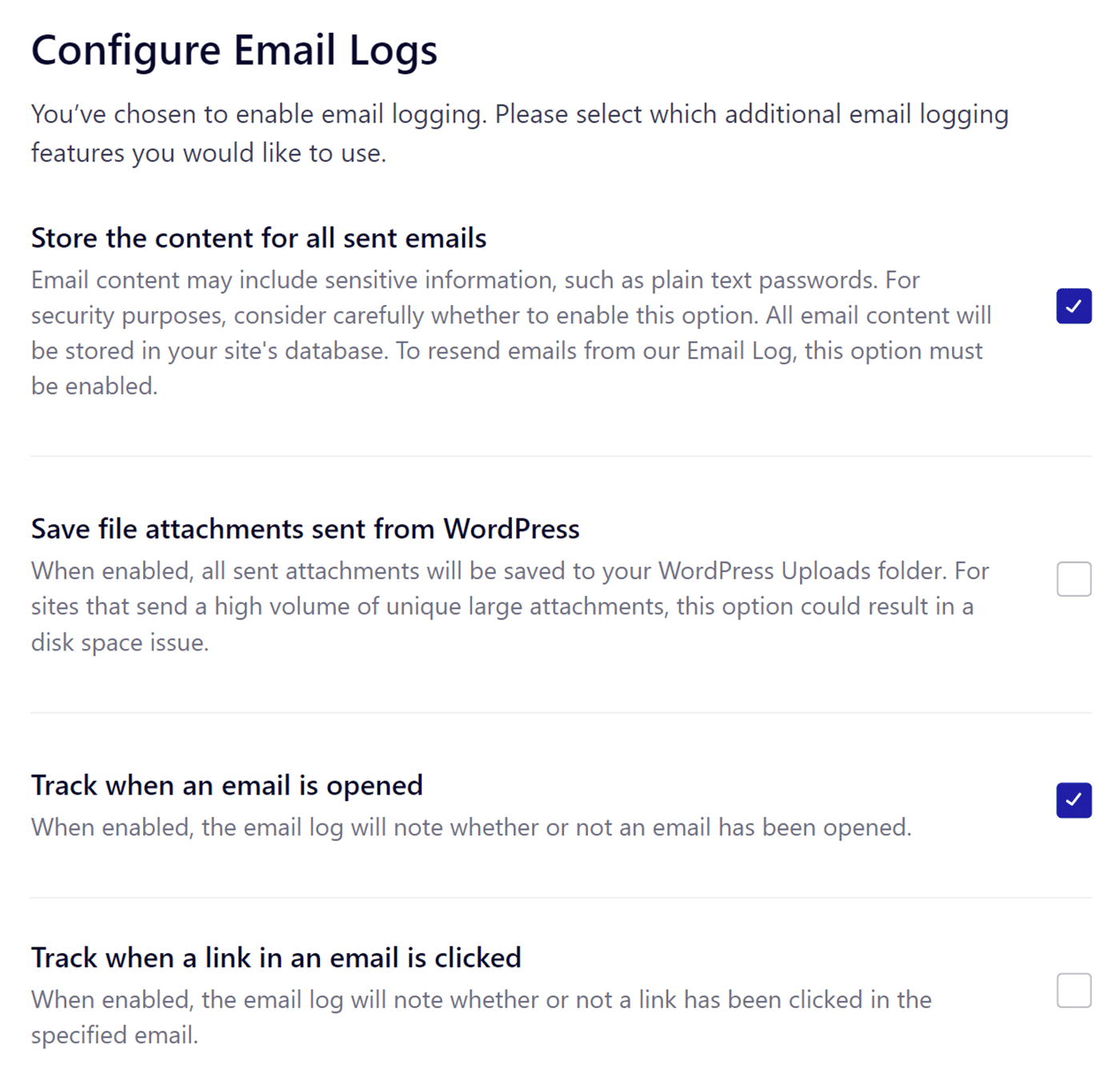Tick the Track link clicked checkbox
Screen dimensions: 1120x1069
[x=1074, y=991]
